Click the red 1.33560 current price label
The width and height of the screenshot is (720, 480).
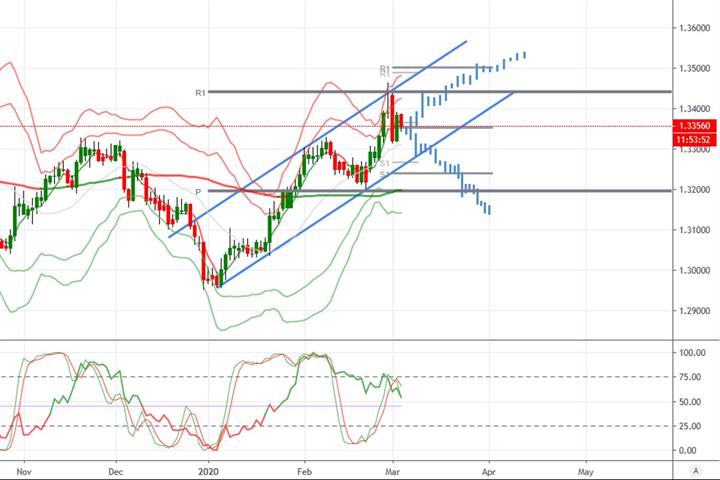point(694,126)
